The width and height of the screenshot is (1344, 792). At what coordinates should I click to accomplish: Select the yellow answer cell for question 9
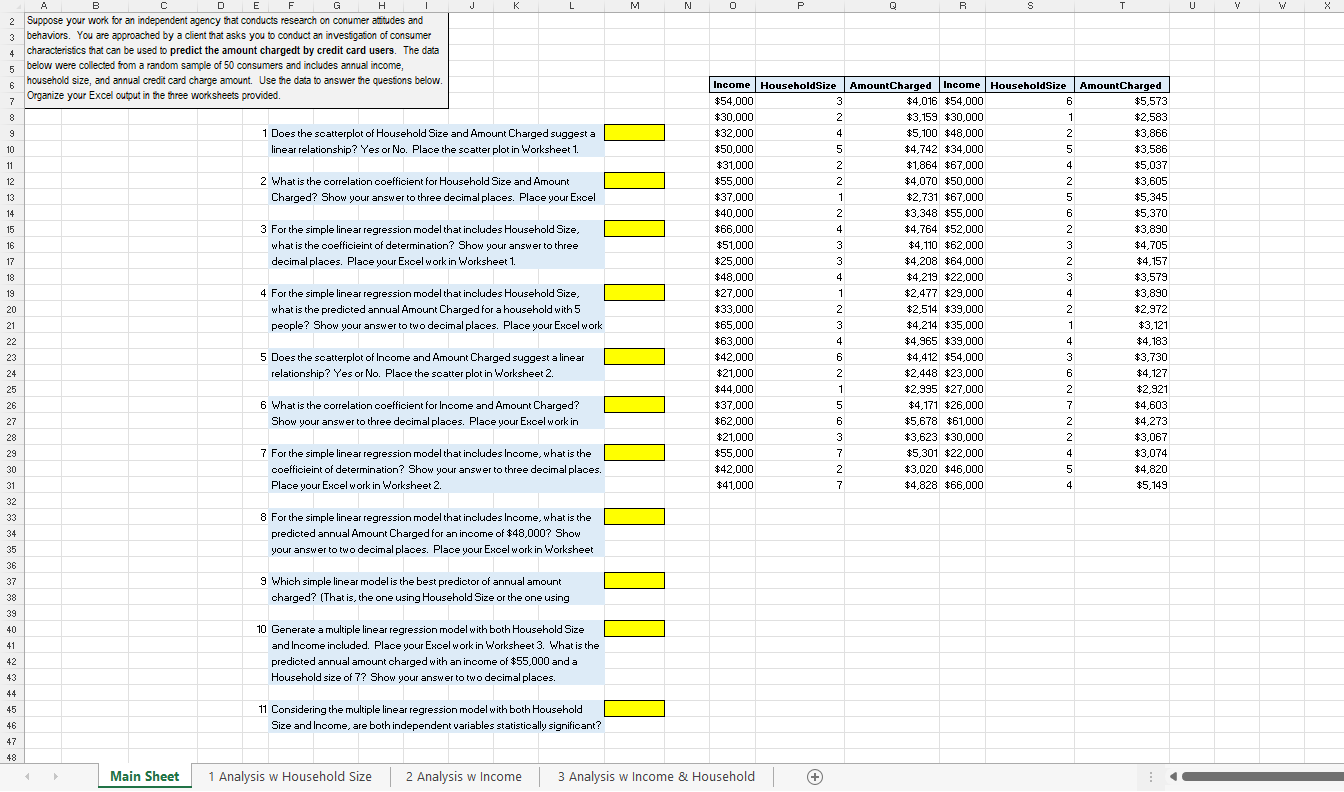point(635,581)
